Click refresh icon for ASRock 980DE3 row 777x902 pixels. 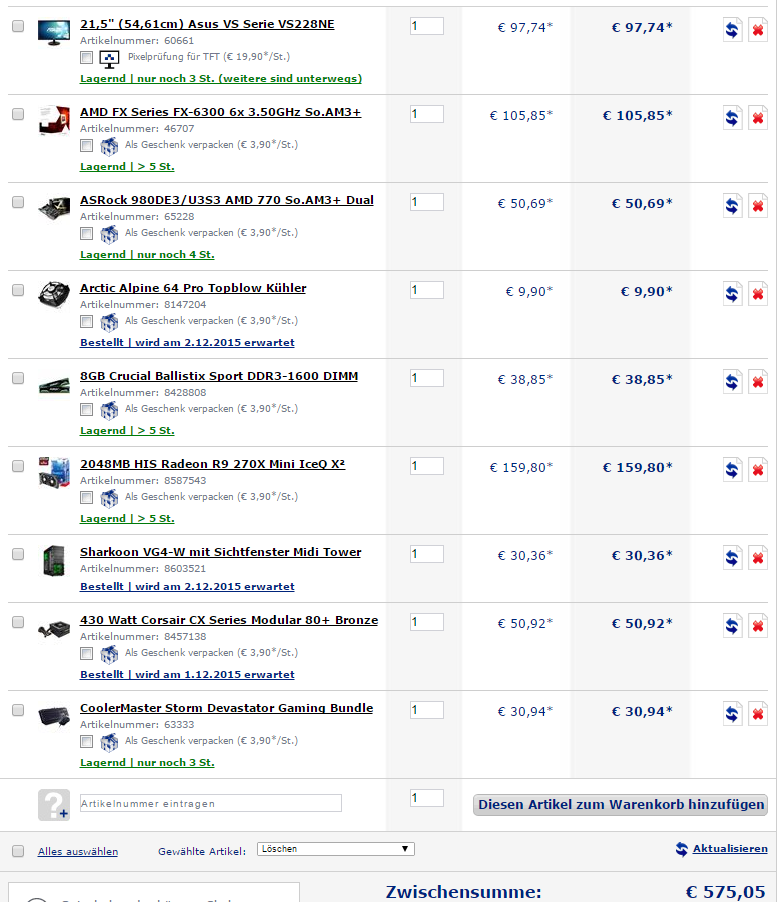[x=732, y=206]
